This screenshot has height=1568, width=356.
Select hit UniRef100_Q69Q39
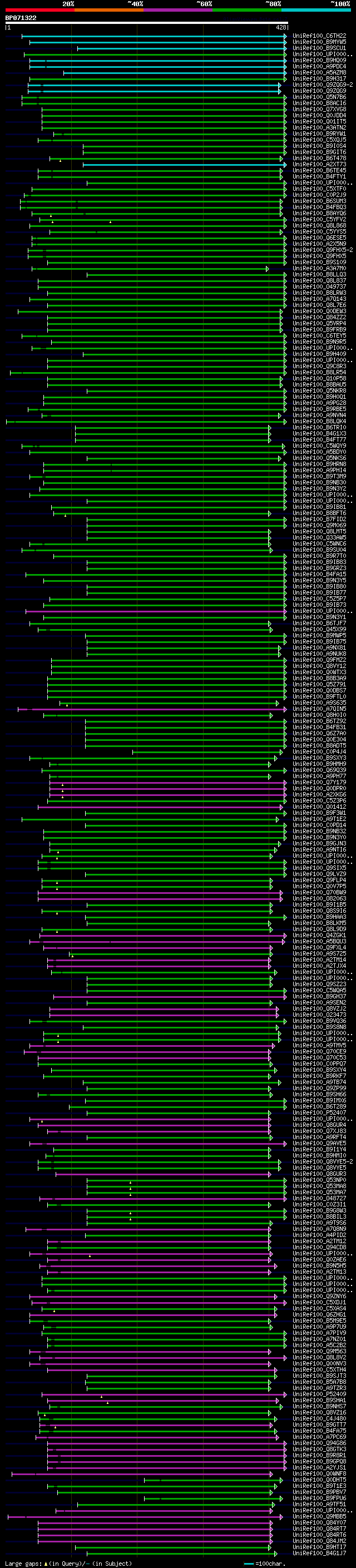tap(319, 770)
